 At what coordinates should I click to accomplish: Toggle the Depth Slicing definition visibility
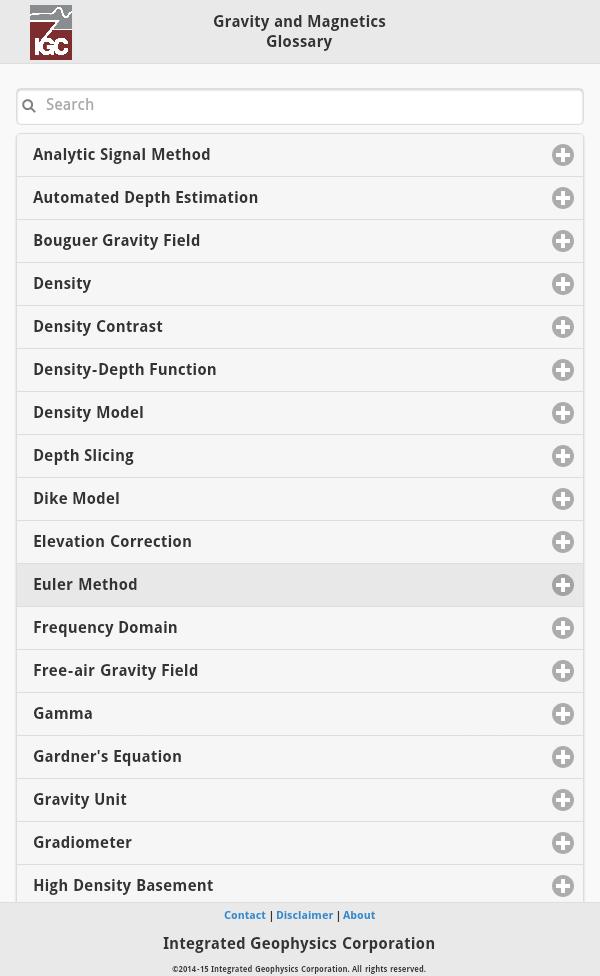(563, 455)
